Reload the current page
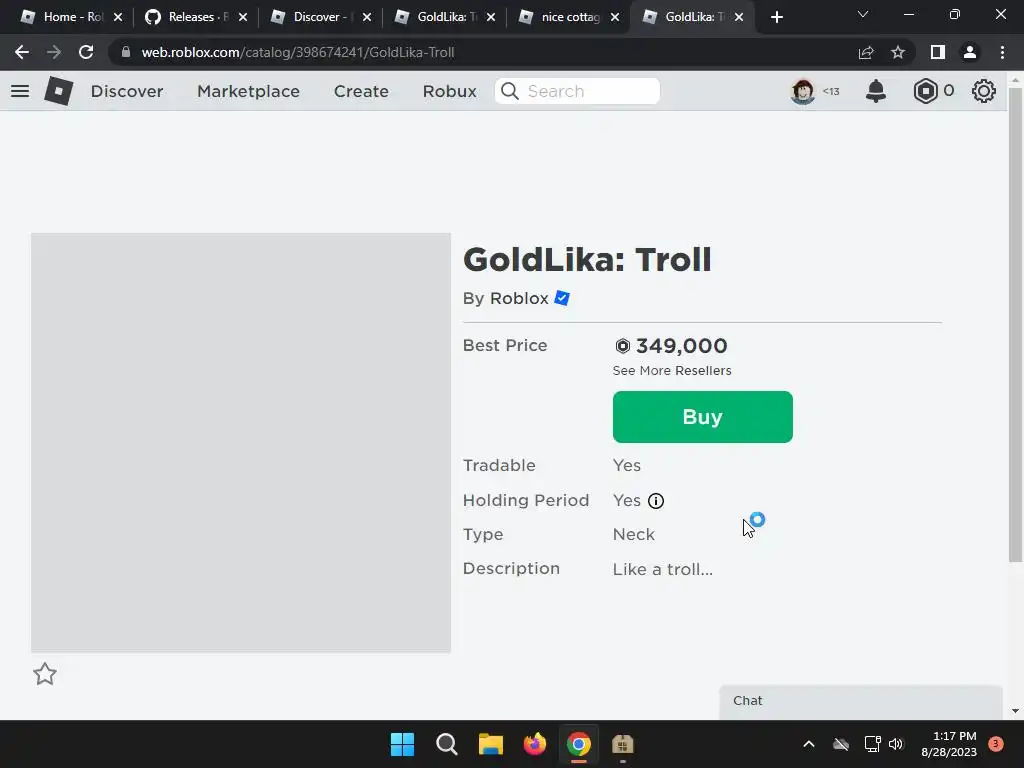Image resolution: width=1024 pixels, height=768 pixels. [x=86, y=52]
